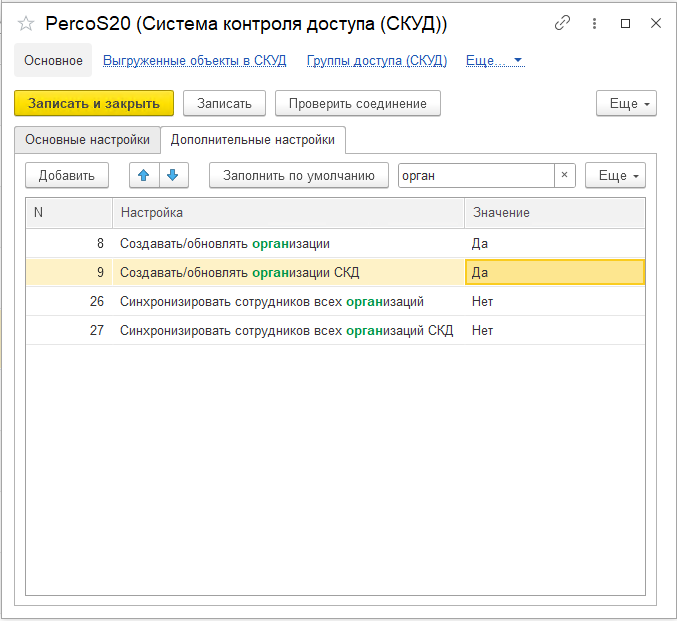Viewport: 677px width, 621px height.
Task: Clear the search field with the X
Action: point(564,175)
